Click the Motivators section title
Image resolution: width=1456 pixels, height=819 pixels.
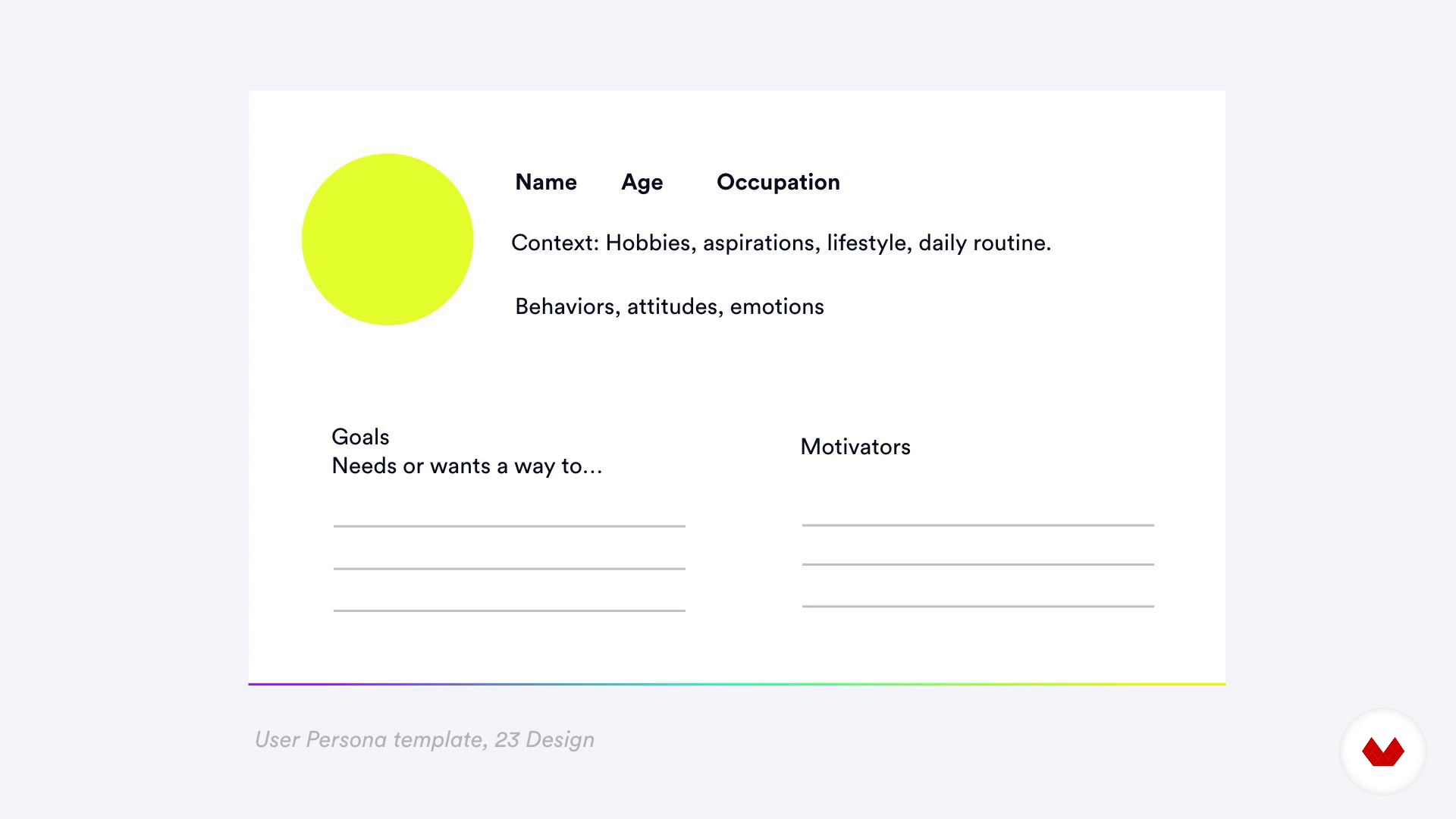[x=855, y=447]
